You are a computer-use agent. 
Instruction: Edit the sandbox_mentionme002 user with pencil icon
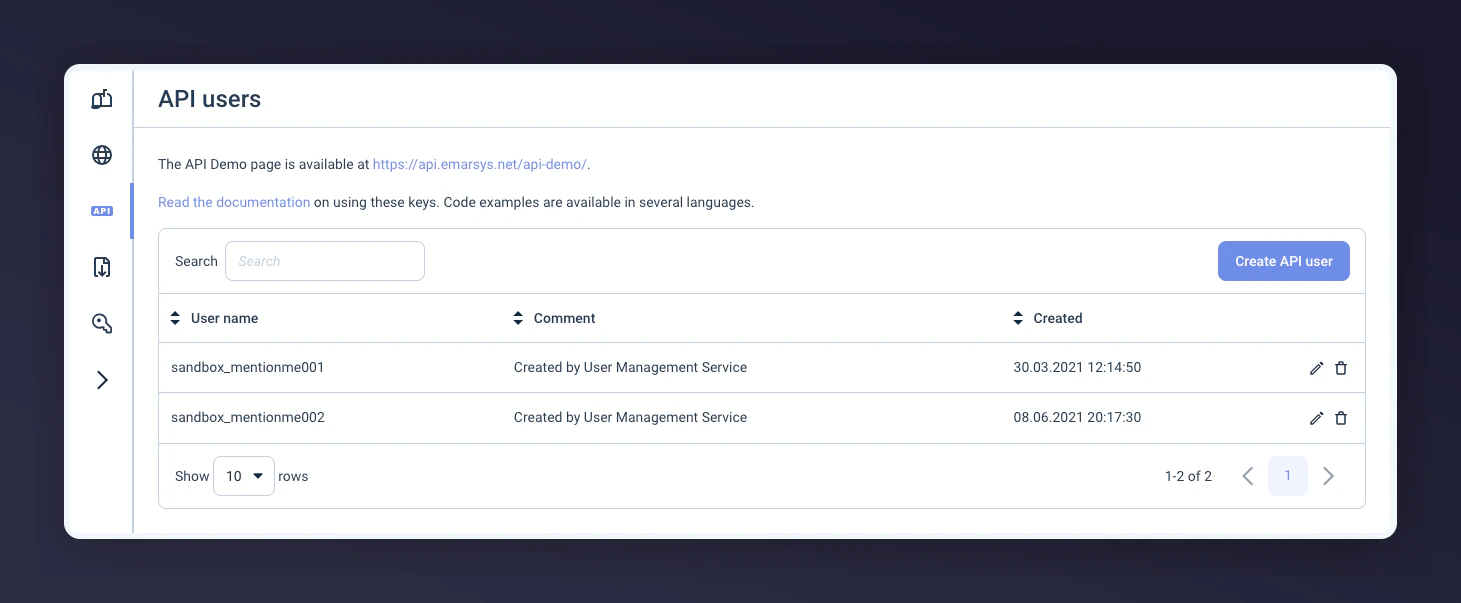pos(1316,418)
